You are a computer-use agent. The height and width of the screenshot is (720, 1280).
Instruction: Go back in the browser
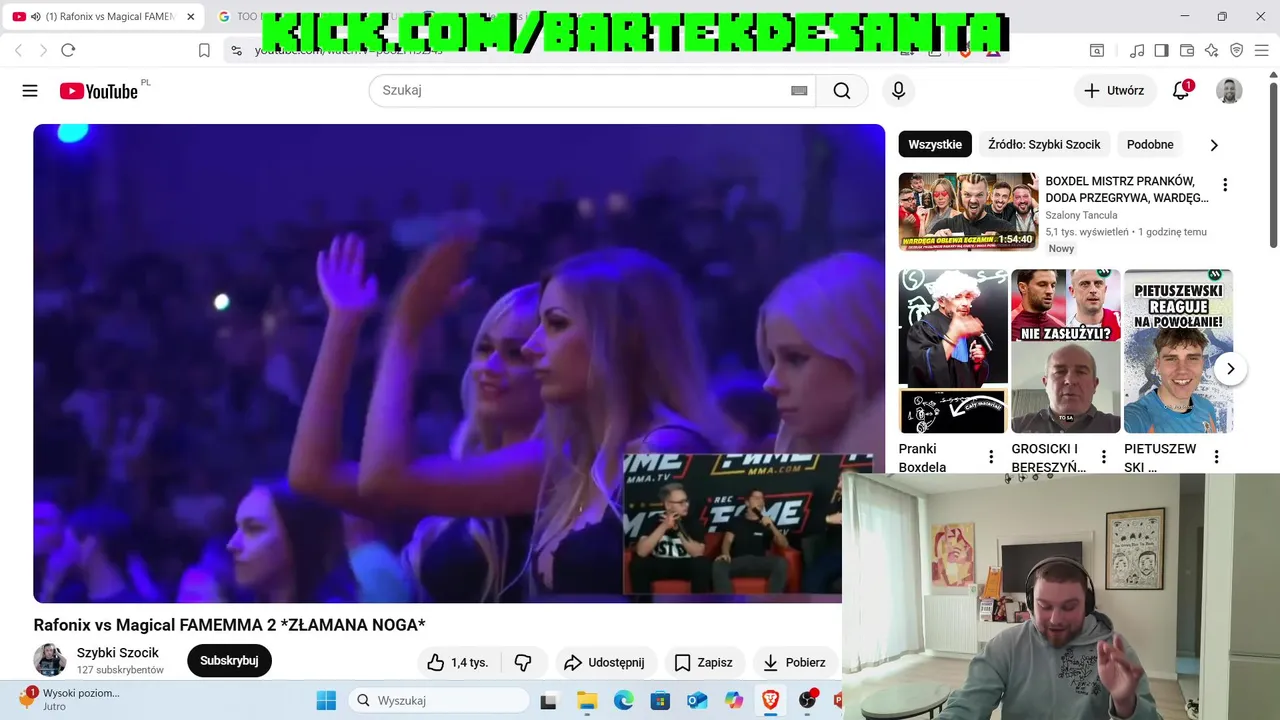(x=18, y=50)
